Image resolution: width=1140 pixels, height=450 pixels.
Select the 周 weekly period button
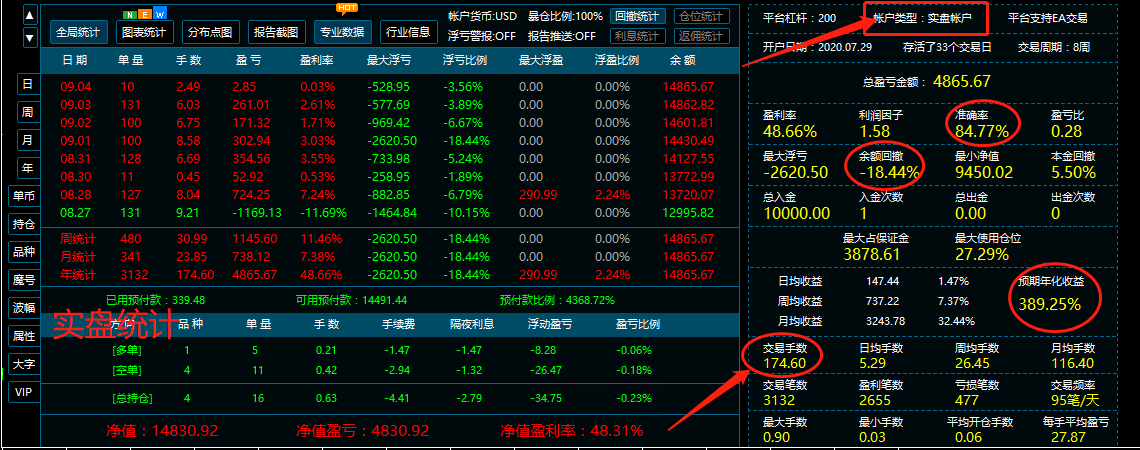[x=27, y=112]
